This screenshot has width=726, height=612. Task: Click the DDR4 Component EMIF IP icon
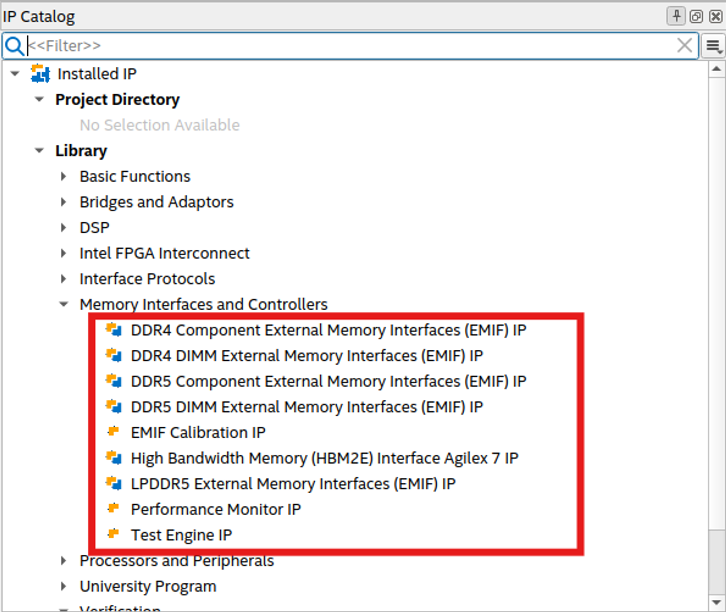coord(113,329)
